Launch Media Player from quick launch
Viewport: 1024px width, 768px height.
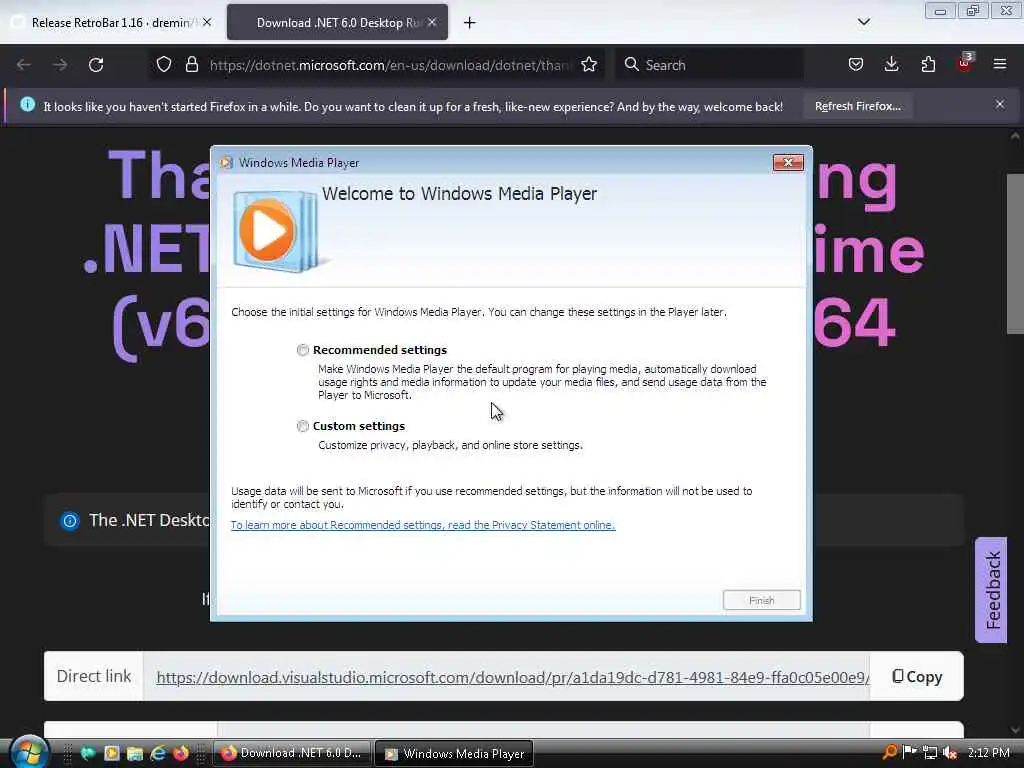pyautogui.click(x=112, y=753)
